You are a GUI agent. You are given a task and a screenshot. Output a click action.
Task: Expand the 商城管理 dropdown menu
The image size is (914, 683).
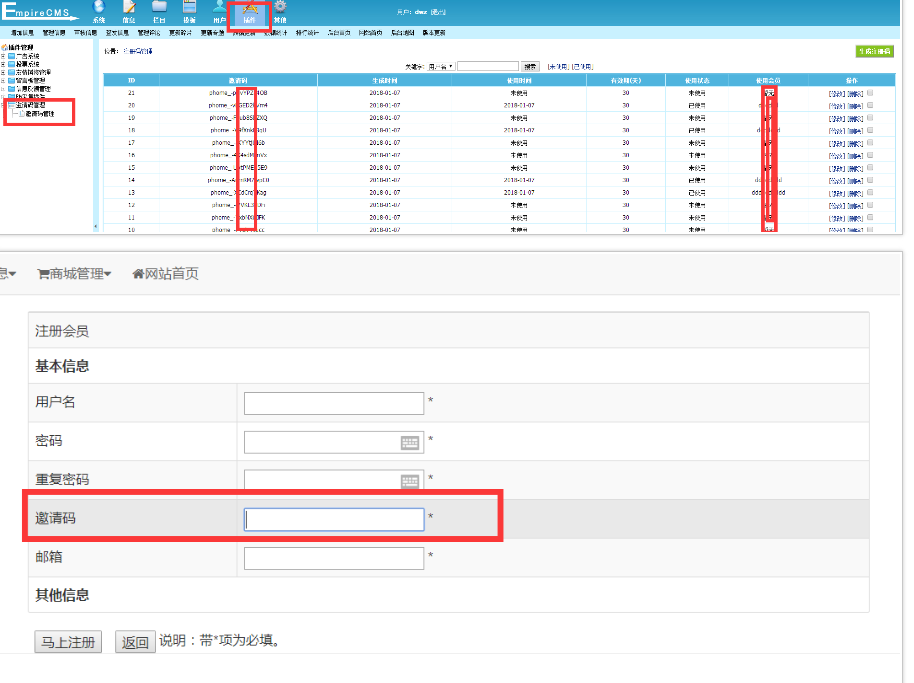click(x=75, y=274)
